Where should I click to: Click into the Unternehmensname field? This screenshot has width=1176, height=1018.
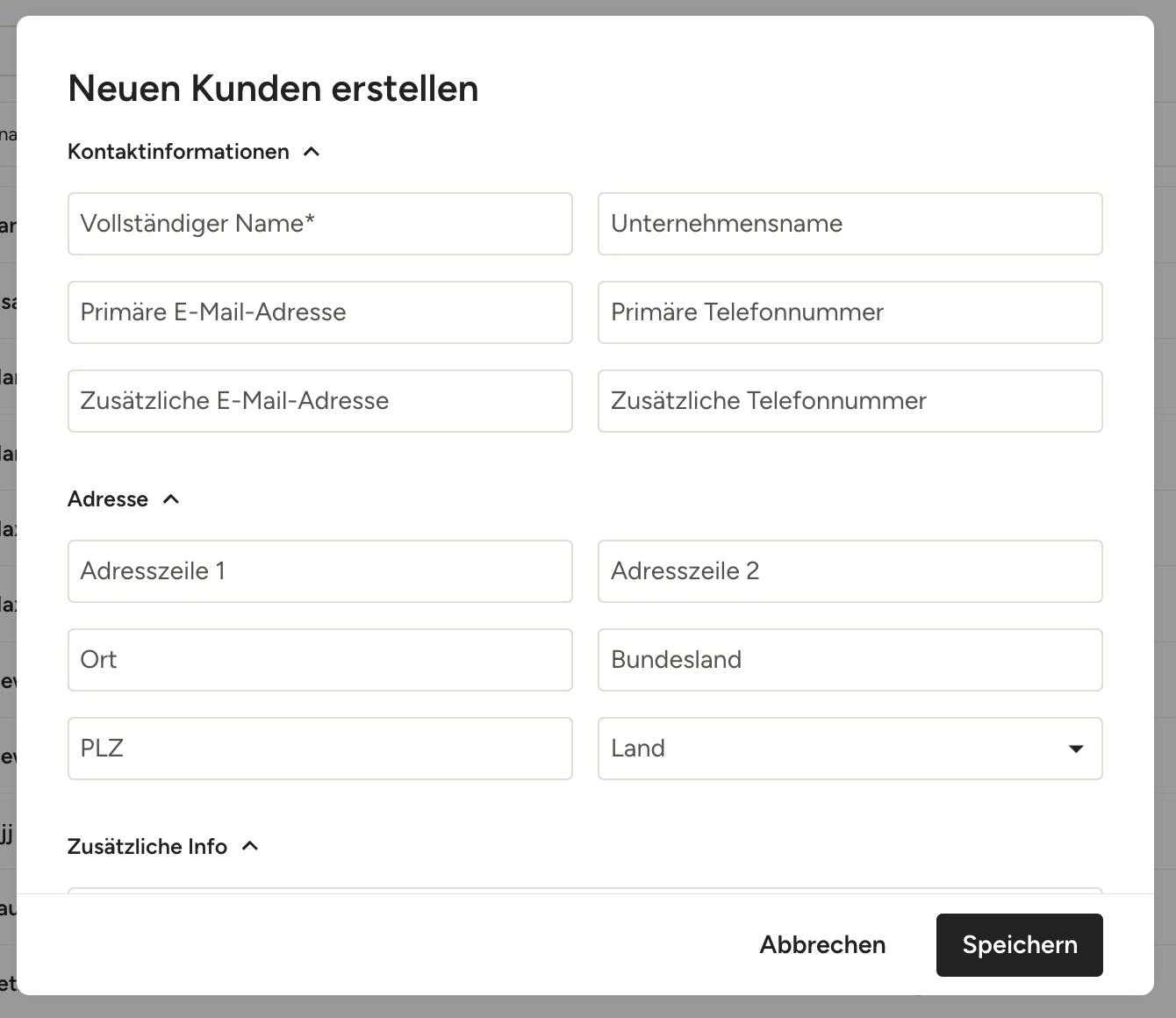850,224
